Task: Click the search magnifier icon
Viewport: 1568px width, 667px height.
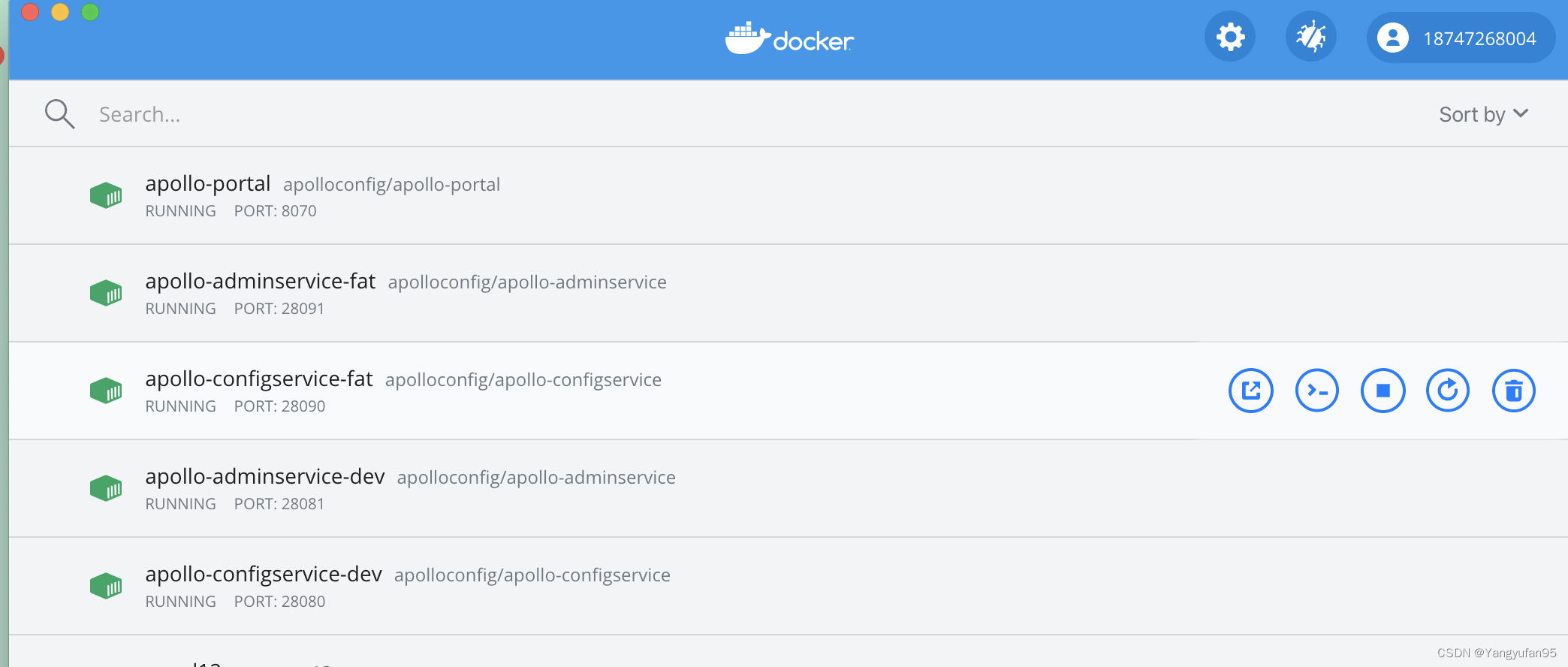Action: tap(59, 113)
